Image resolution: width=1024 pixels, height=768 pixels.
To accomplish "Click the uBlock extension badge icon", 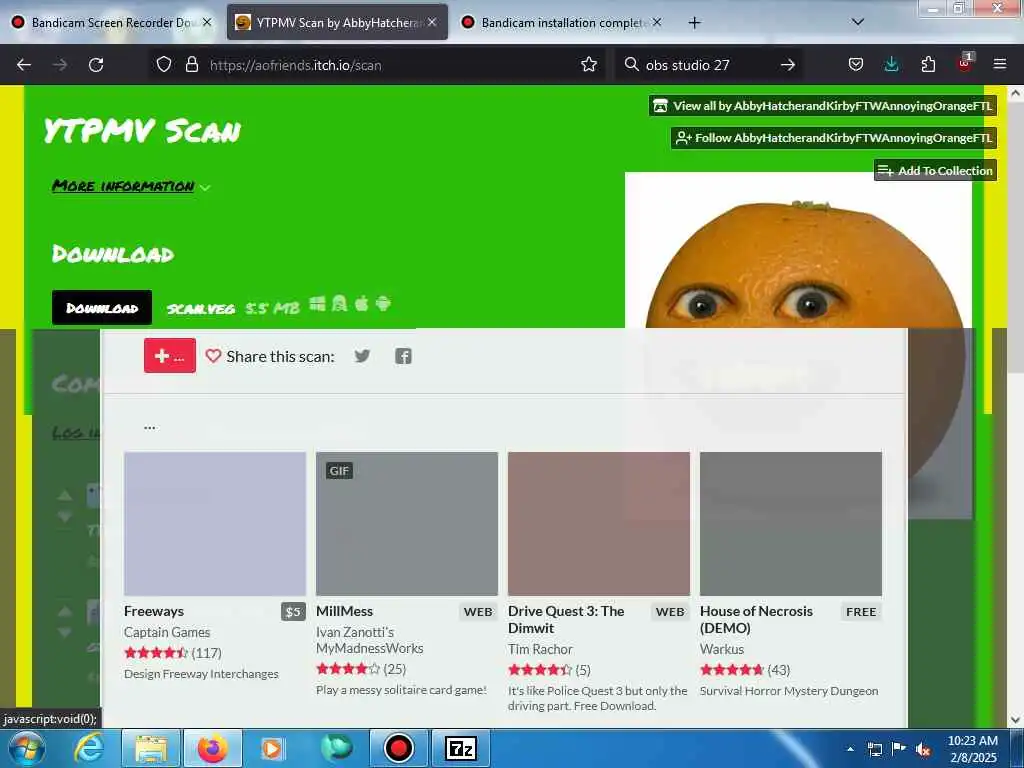I will pyautogui.click(x=964, y=63).
